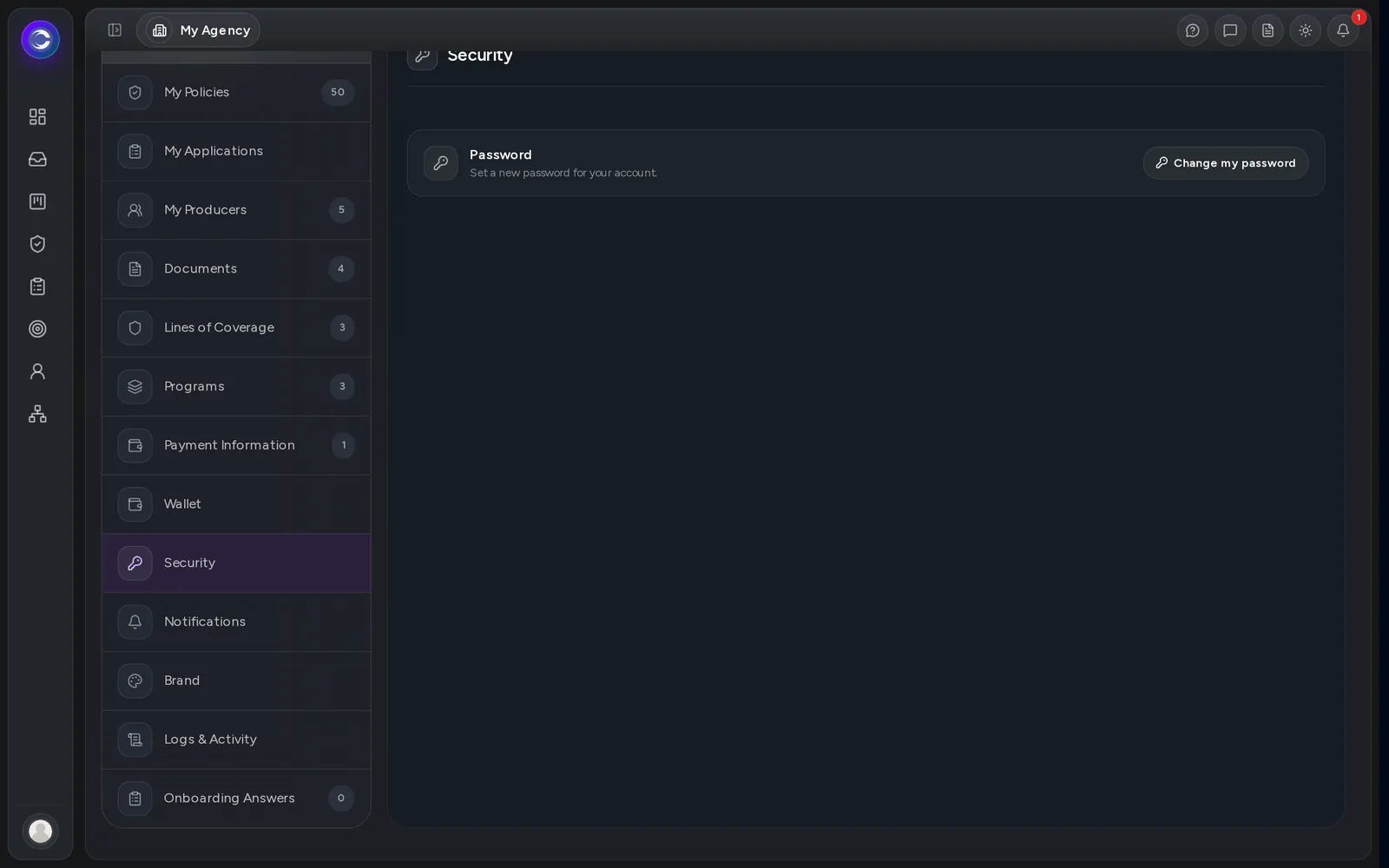Open Payment Information menu item

point(236,445)
